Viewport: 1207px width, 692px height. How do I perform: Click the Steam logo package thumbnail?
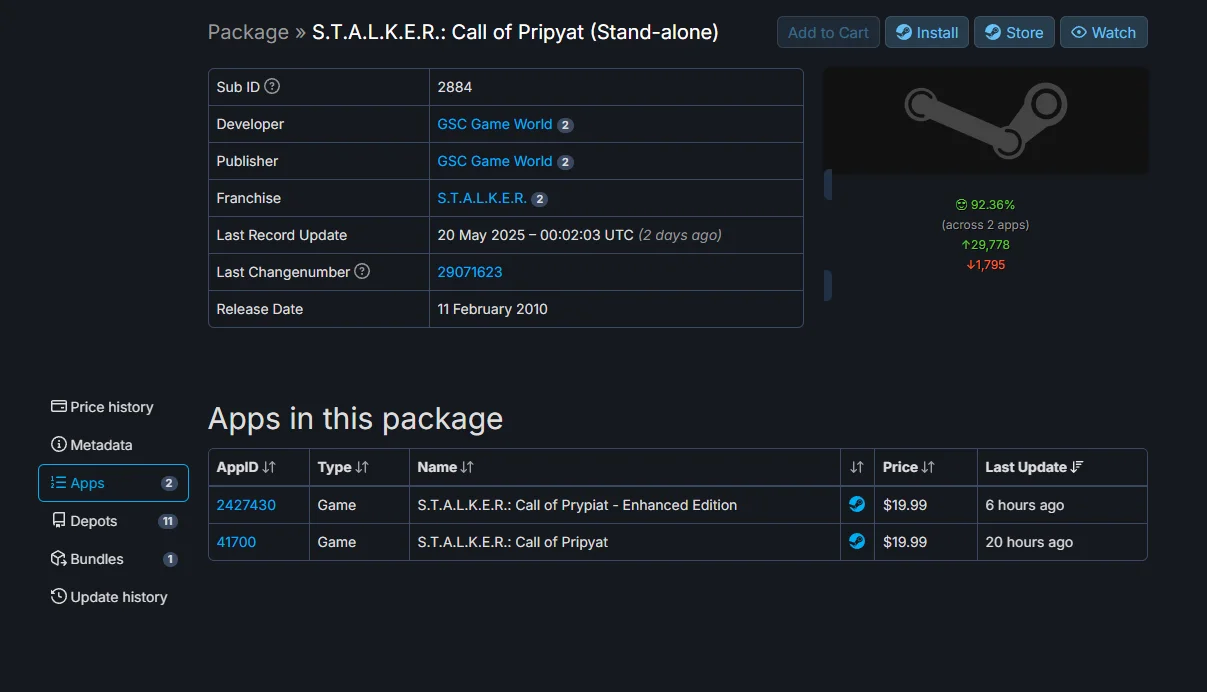[x=985, y=120]
